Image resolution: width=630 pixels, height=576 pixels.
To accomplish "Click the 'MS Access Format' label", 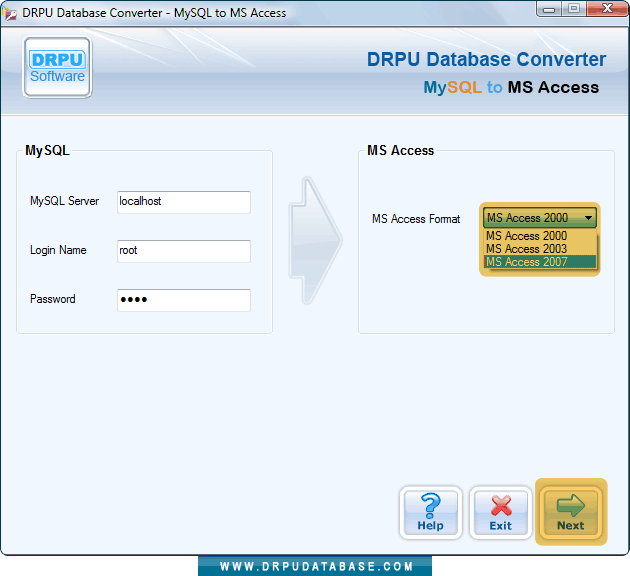I will coord(416,219).
